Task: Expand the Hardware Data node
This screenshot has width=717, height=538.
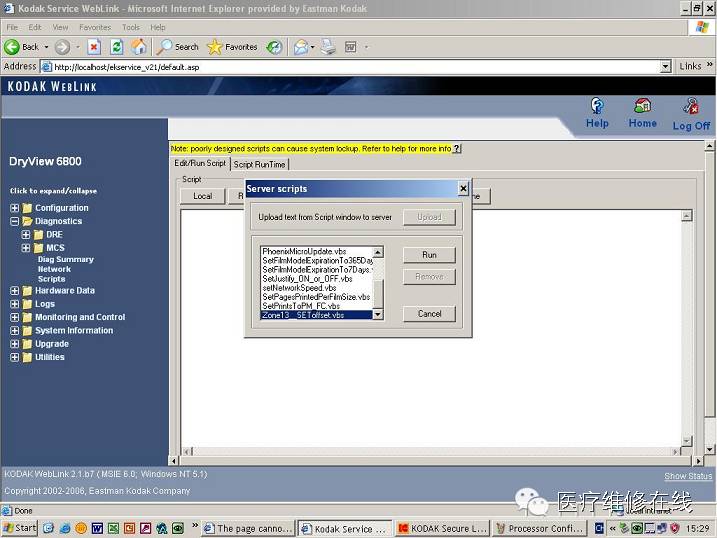Action: click(x=15, y=291)
